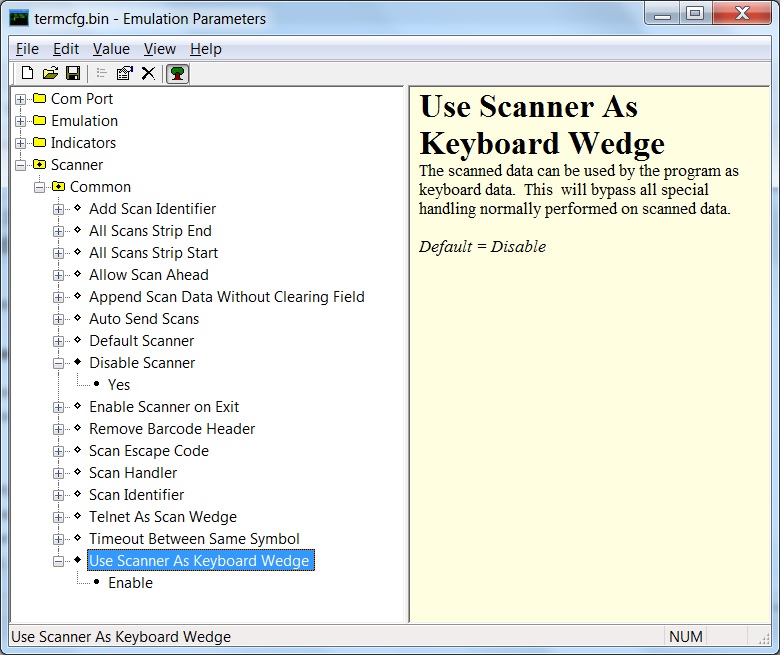Click the New file toolbar icon
The height and width of the screenshot is (655, 780).
coord(27,73)
